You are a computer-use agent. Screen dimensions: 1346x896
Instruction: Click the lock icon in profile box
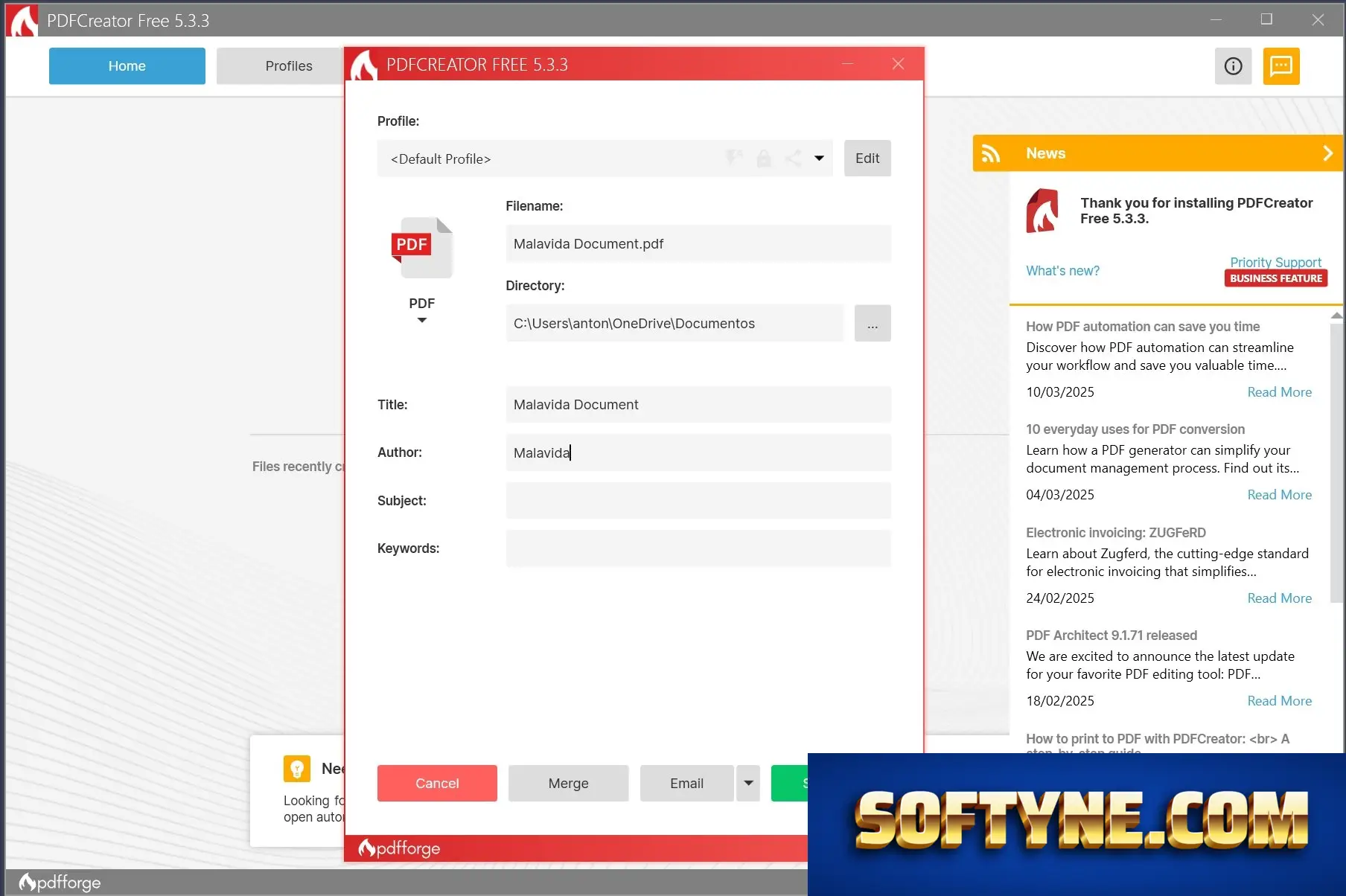click(763, 159)
